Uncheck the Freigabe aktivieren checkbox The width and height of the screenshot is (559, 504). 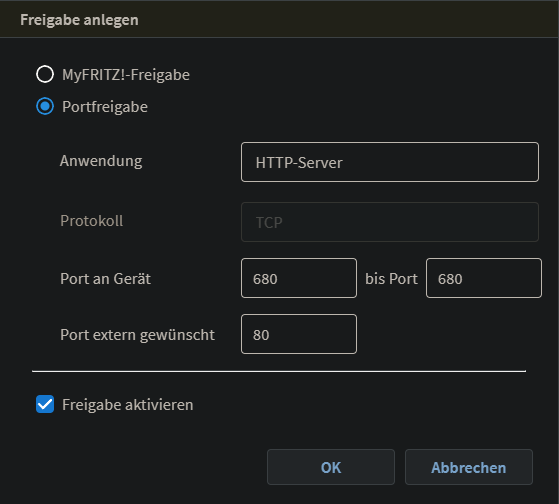pyautogui.click(x=45, y=404)
